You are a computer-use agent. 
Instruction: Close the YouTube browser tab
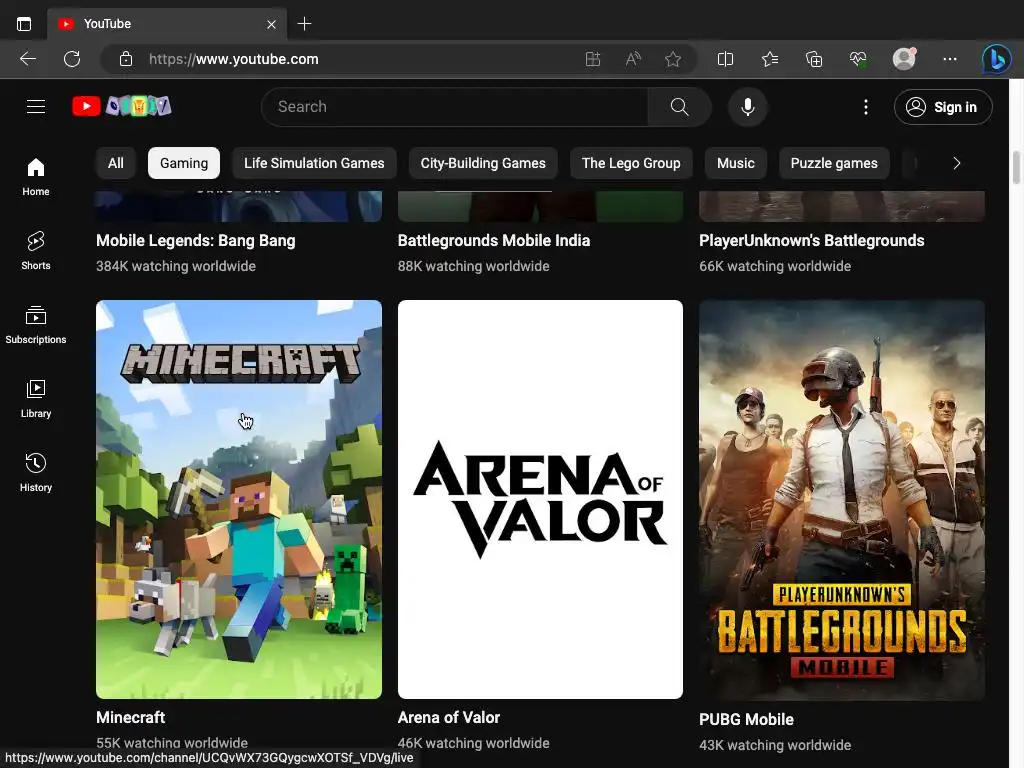coord(271,24)
